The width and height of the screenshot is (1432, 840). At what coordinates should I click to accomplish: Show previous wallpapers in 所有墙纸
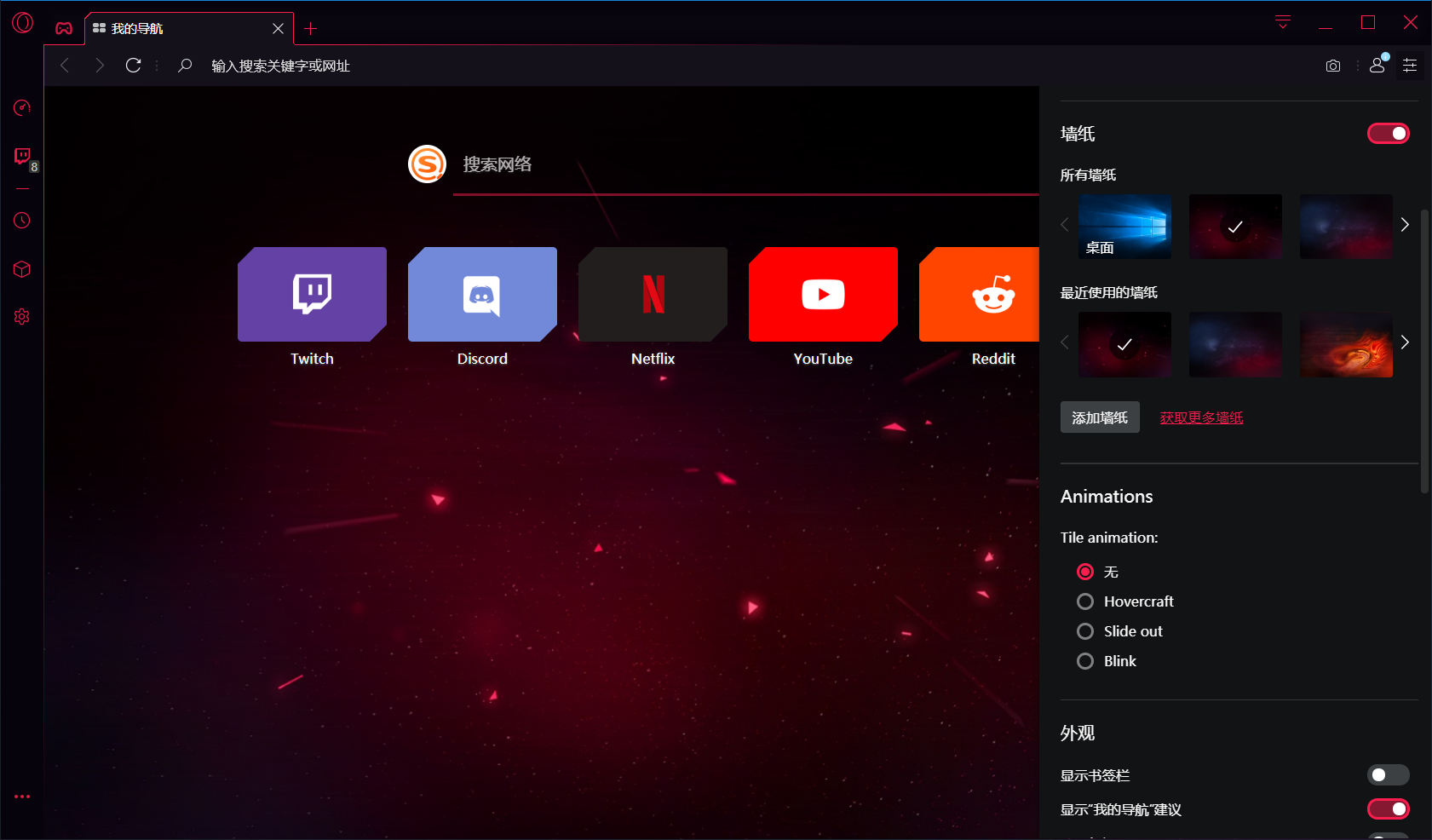pos(1065,225)
